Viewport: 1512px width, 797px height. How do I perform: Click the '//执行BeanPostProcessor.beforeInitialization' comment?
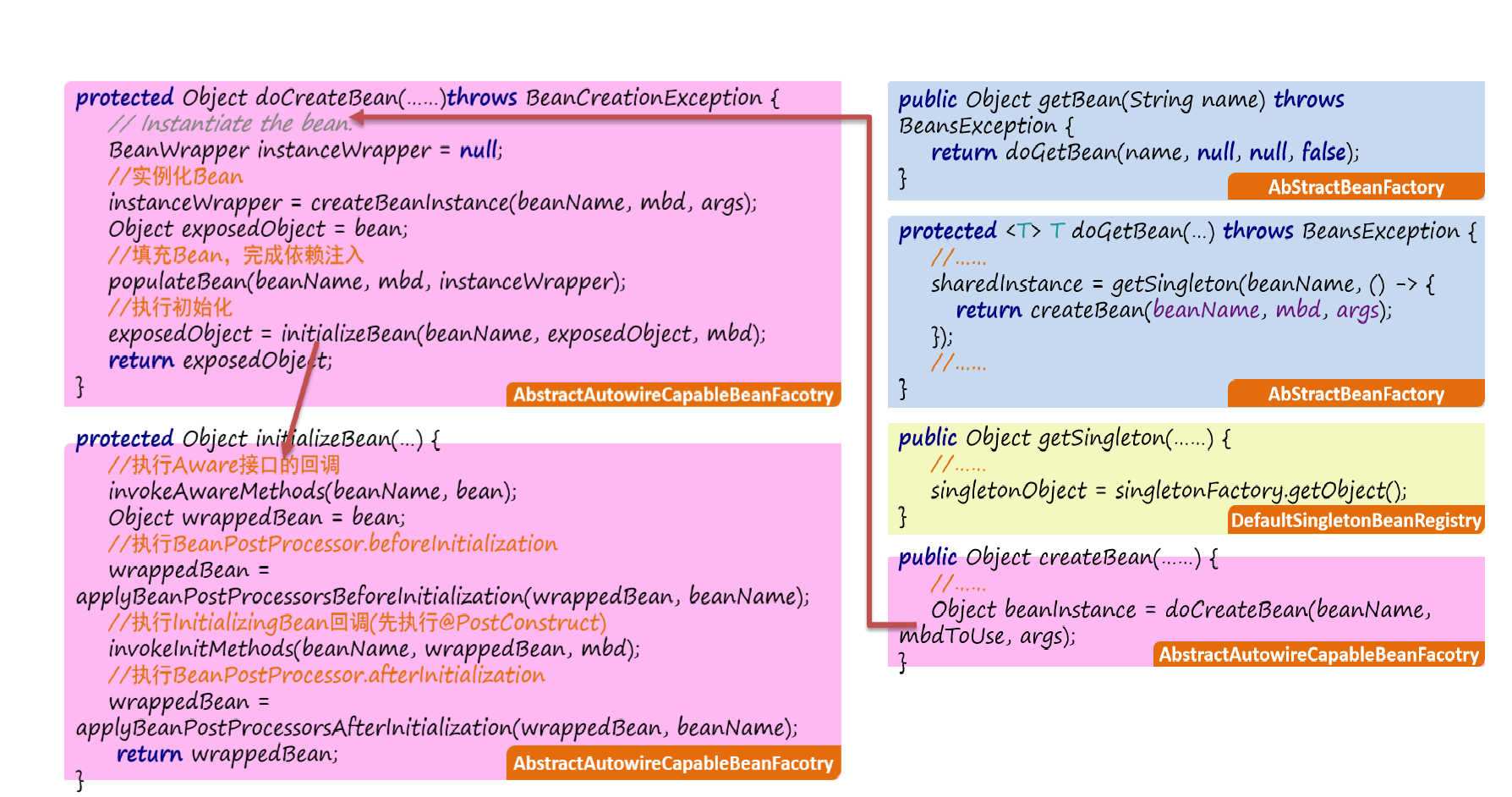(333, 543)
